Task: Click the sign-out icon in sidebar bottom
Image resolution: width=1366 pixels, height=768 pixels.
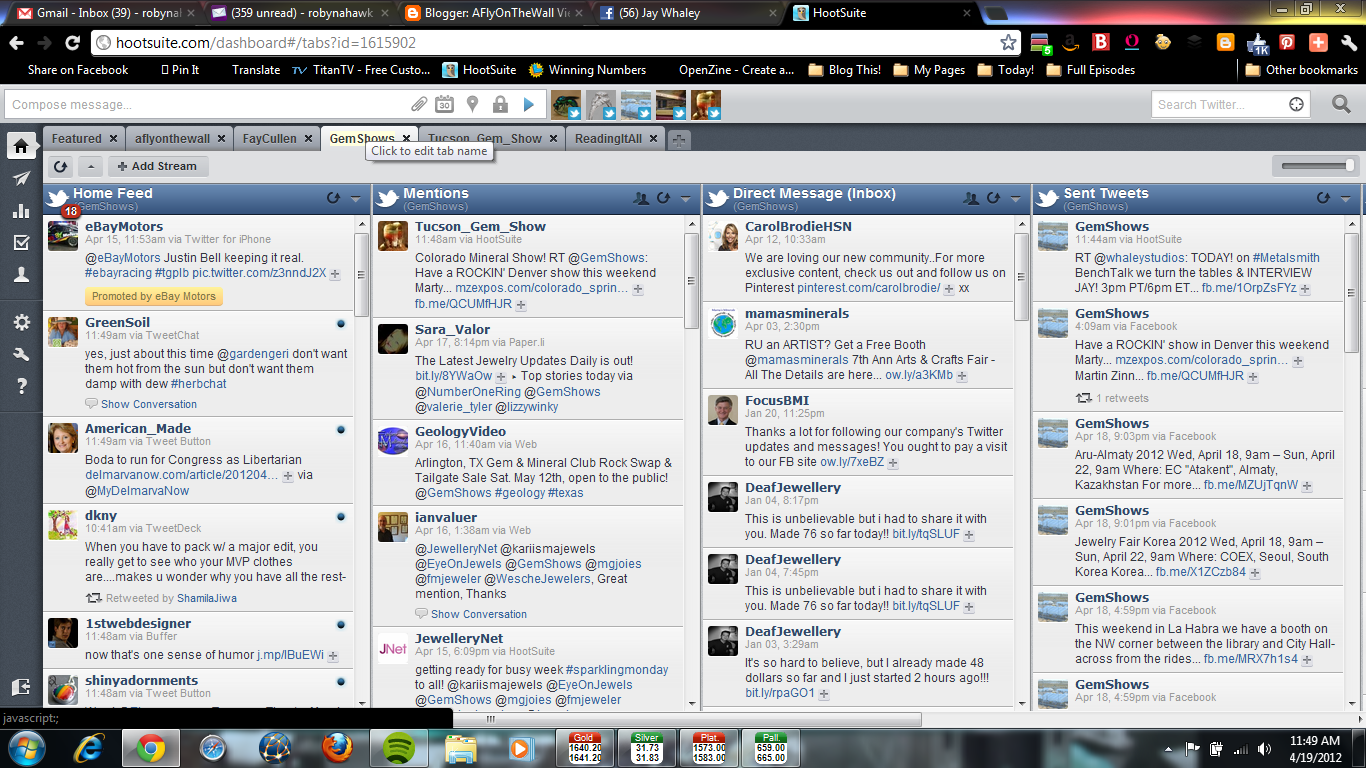Action: tap(21, 687)
